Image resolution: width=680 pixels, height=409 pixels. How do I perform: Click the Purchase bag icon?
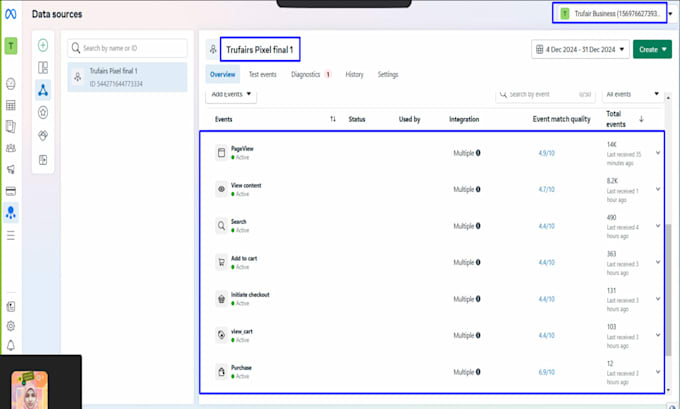[222, 372]
